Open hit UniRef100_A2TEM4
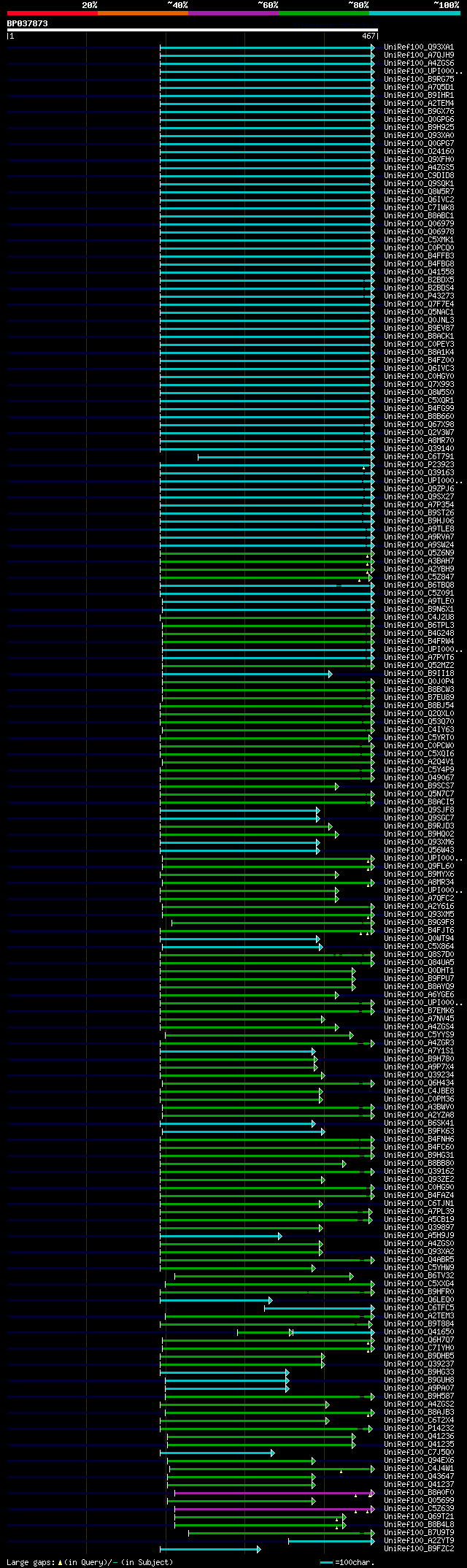 [x=419, y=104]
